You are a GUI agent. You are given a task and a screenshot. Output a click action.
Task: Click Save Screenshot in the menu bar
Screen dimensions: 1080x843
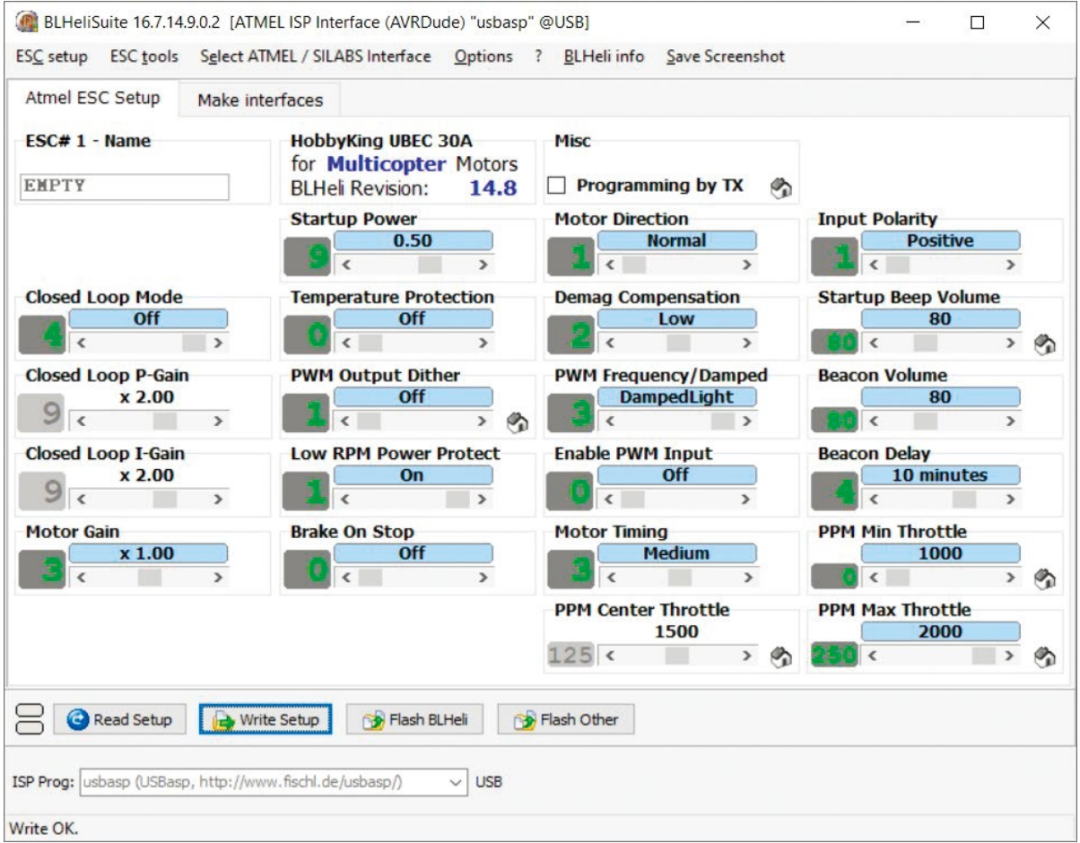(725, 56)
